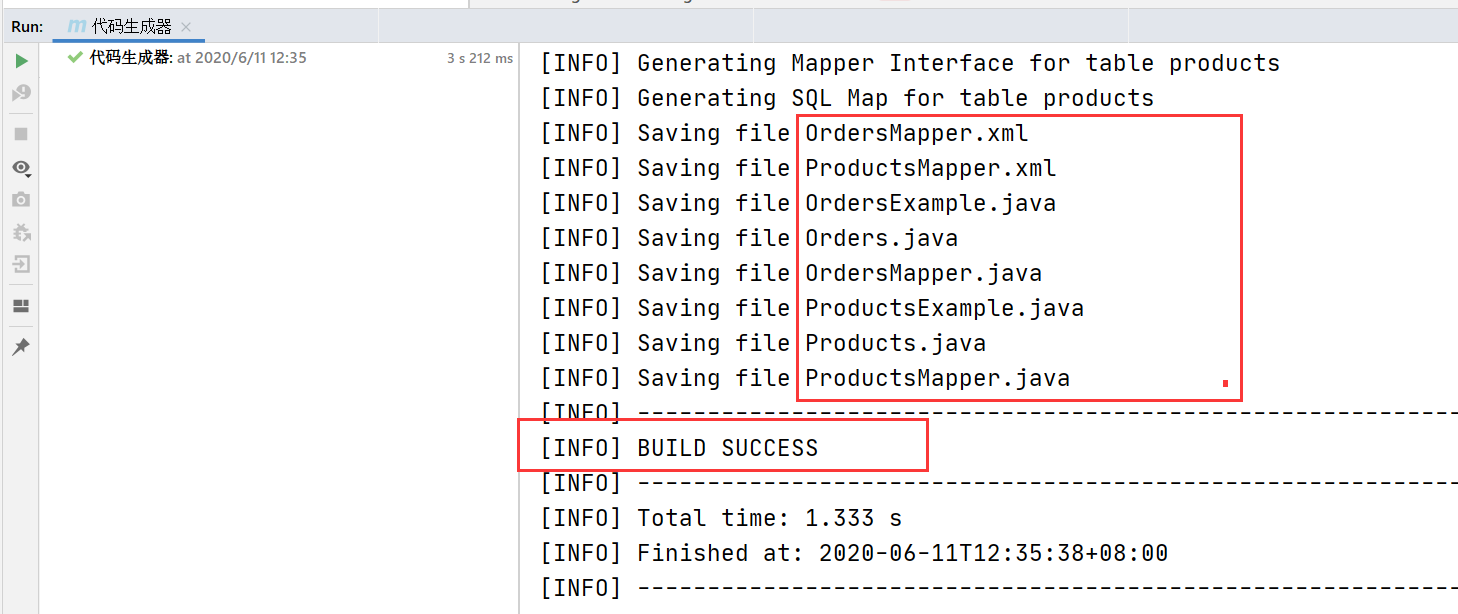Click the green Rerun play icon
Viewport: 1458px width, 614px height.
point(21,62)
